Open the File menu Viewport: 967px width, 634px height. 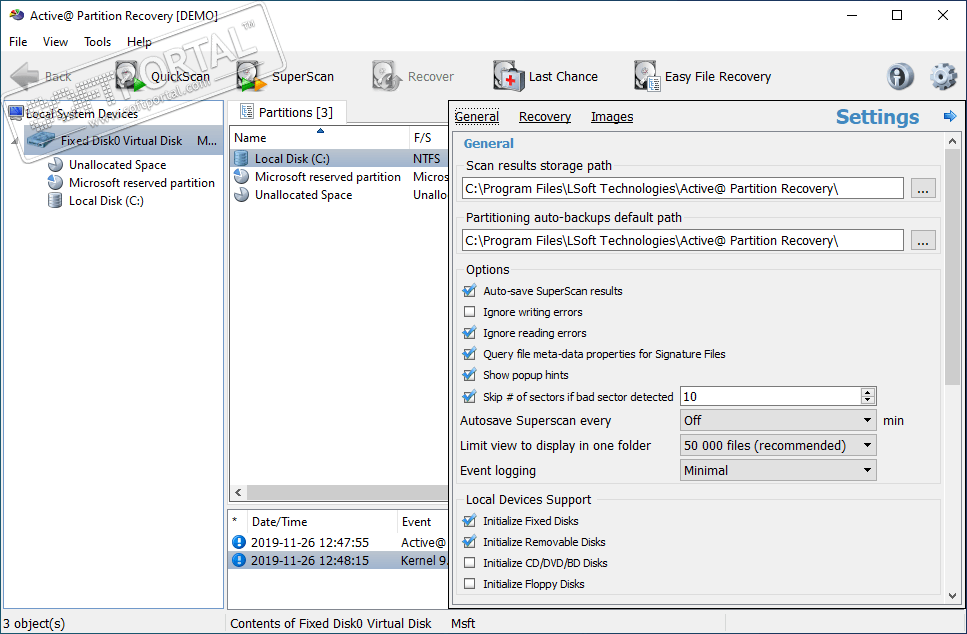18,41
